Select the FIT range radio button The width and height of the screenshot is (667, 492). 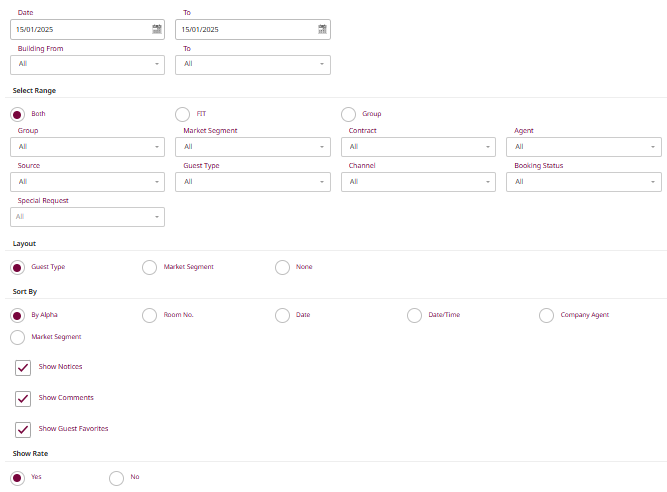pos(182,114)
